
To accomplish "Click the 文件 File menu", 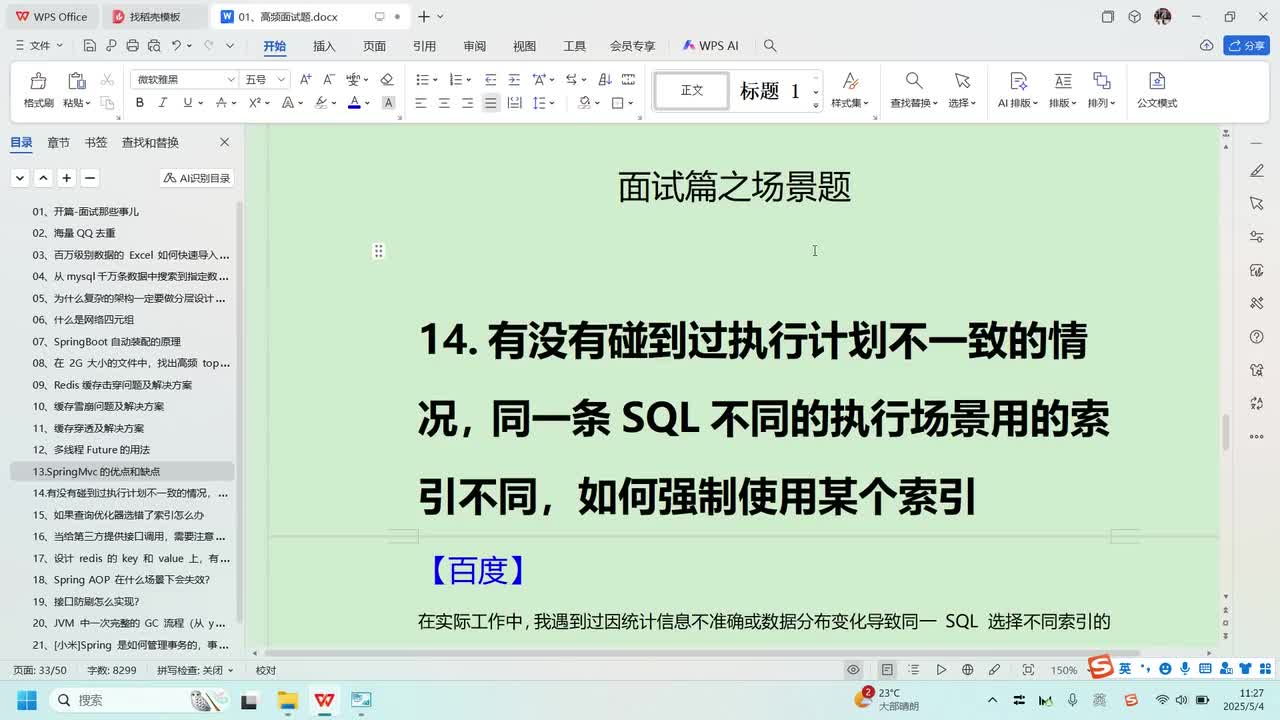I will [39, 46].
